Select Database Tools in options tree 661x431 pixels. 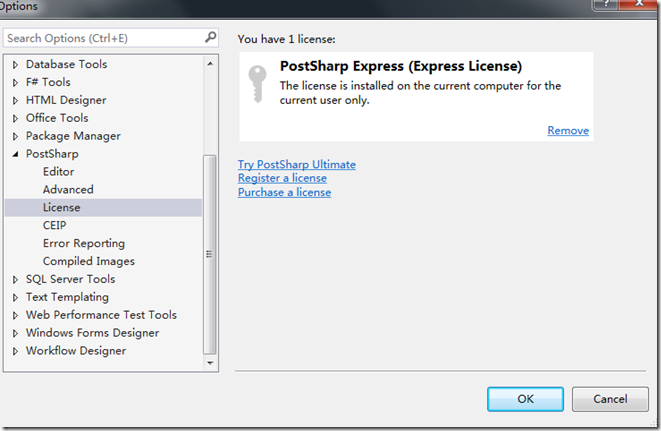[67, 64]
